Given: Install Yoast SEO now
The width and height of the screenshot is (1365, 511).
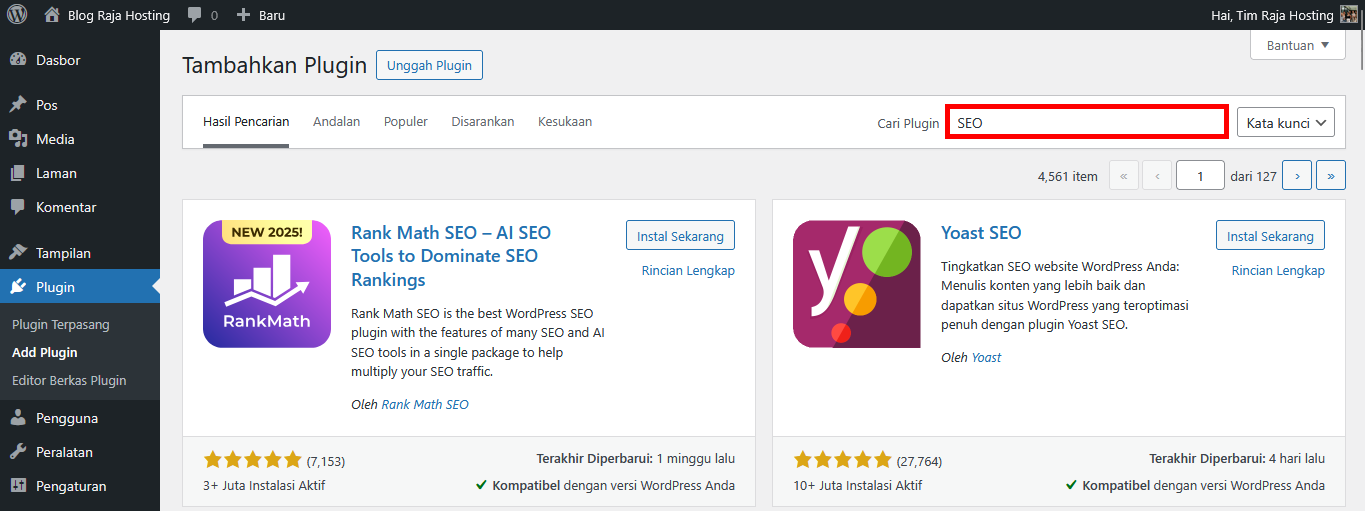Looking at the screenshot, I should click(x=1270, y=236).
